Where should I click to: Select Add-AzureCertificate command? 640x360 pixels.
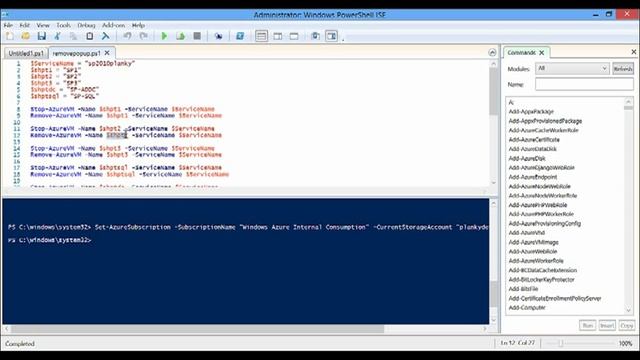pyautogui.click(x=534, y=140)
